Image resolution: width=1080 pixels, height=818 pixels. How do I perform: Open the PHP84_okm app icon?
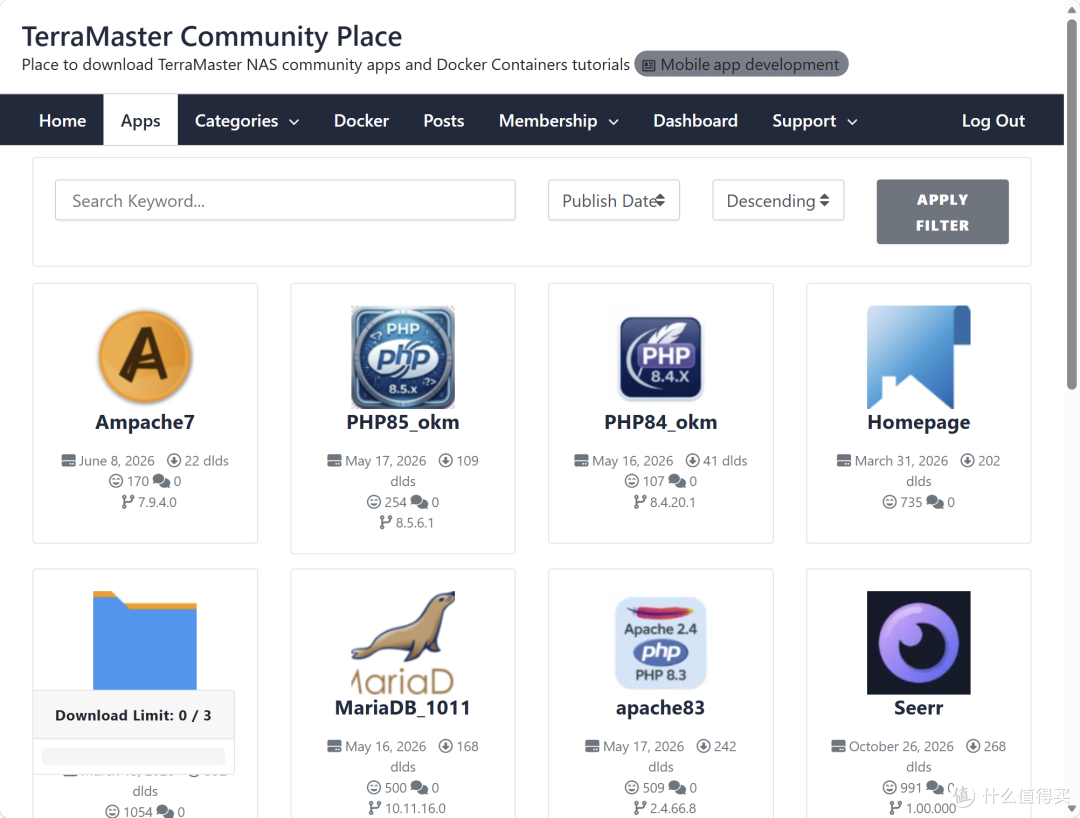pos(661,358)
